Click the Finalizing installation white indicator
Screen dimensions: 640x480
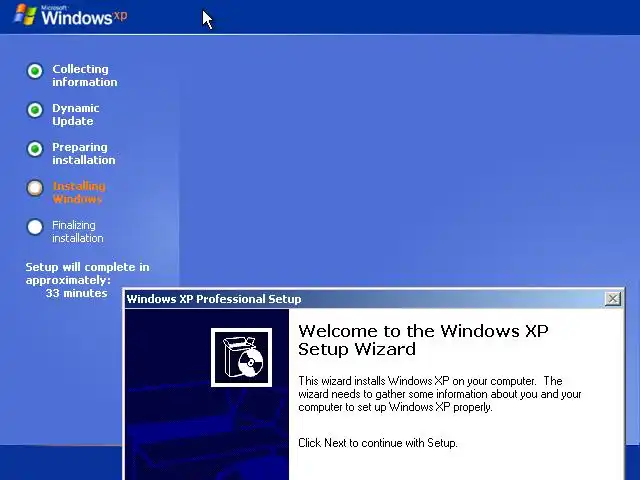tap(35, 227)
